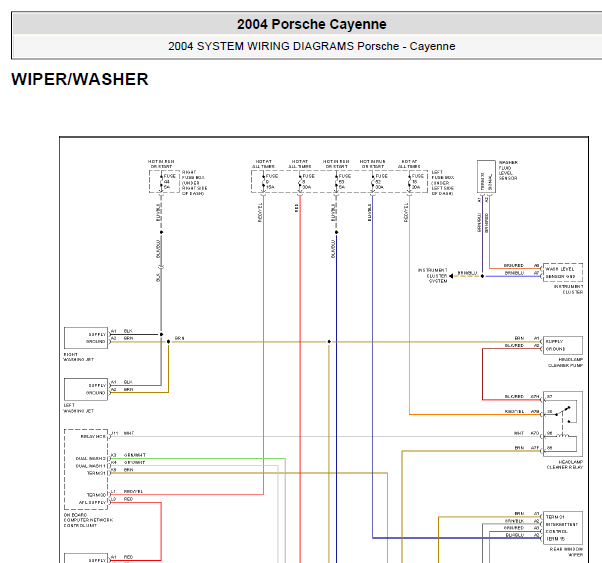Click SIGNAL terminal in washer fluid level sensor
The image size is (602, 563).
pos(490,182)
